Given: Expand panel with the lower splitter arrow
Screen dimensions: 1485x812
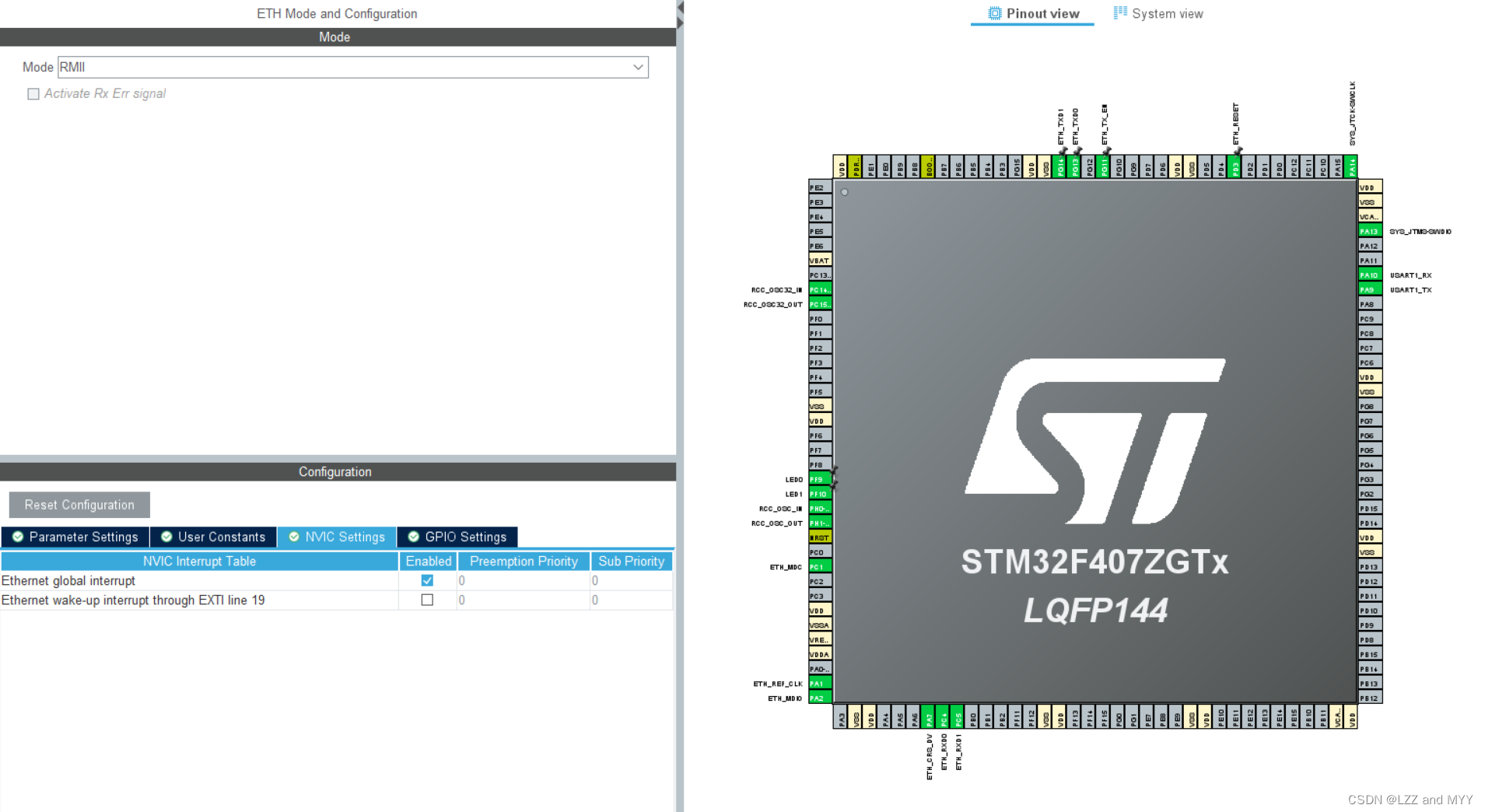Looking at the screenshot, I should pos(680,23).
